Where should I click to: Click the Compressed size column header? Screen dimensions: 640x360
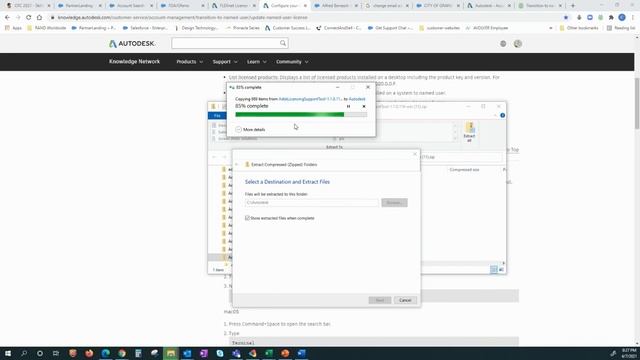click(x=464, y=169)
